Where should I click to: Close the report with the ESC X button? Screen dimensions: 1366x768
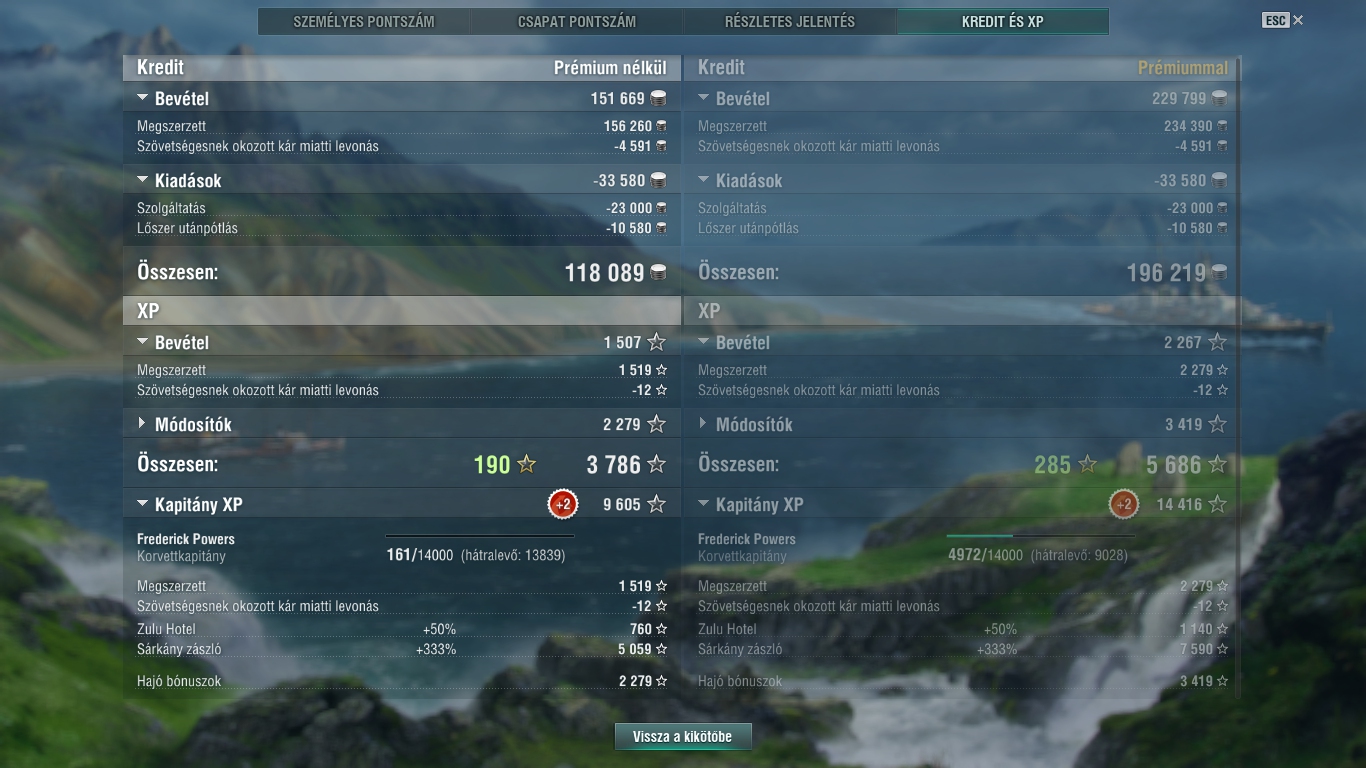tap(1283, 20)
